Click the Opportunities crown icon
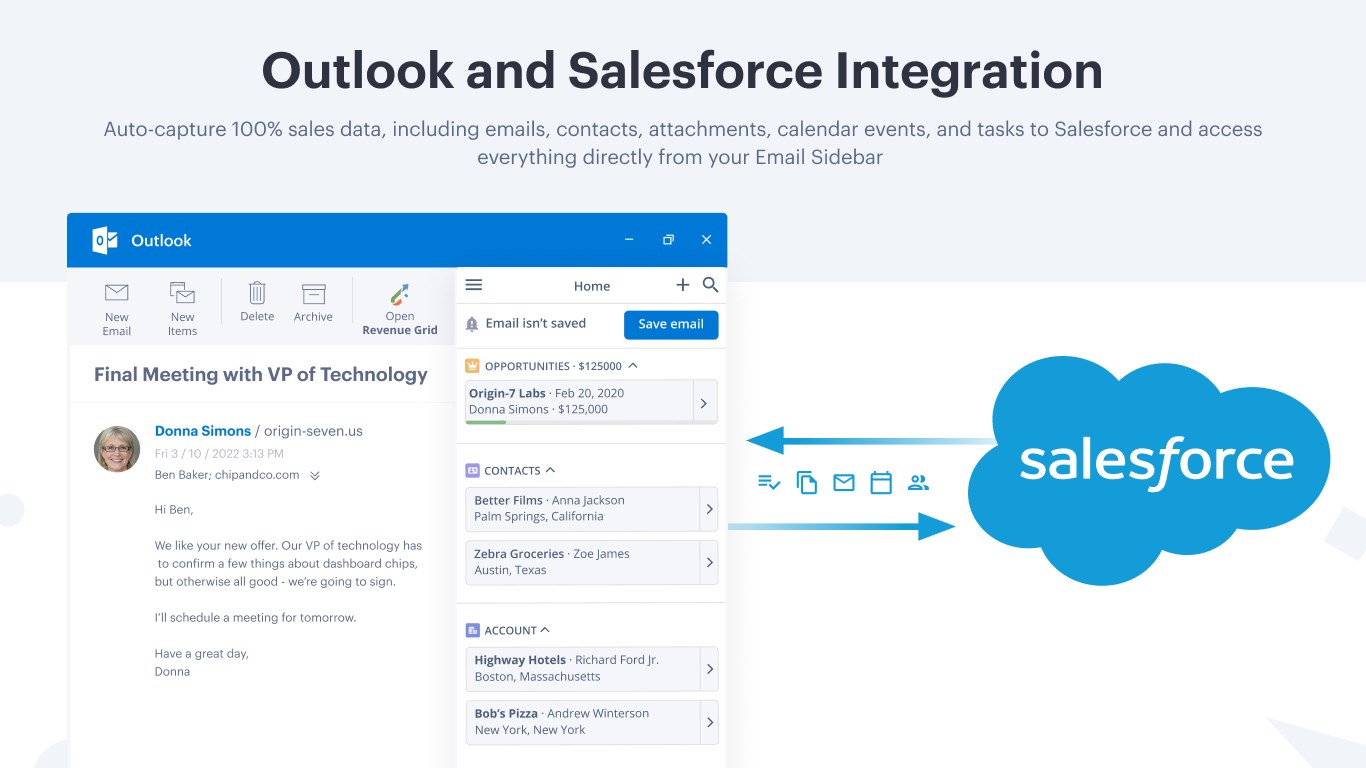Screen dimensions: 1366x768 click(x=473, y=366)
